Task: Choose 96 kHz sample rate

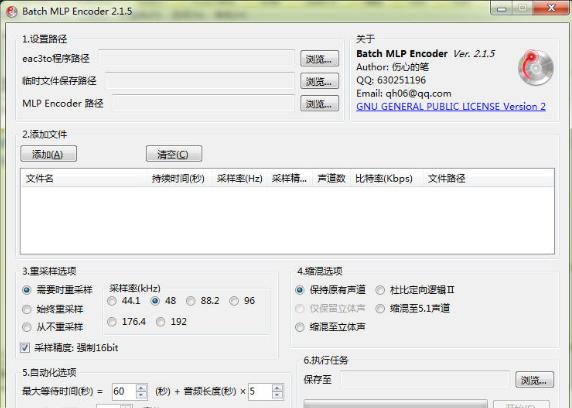Action: click(x=242, y=301)
